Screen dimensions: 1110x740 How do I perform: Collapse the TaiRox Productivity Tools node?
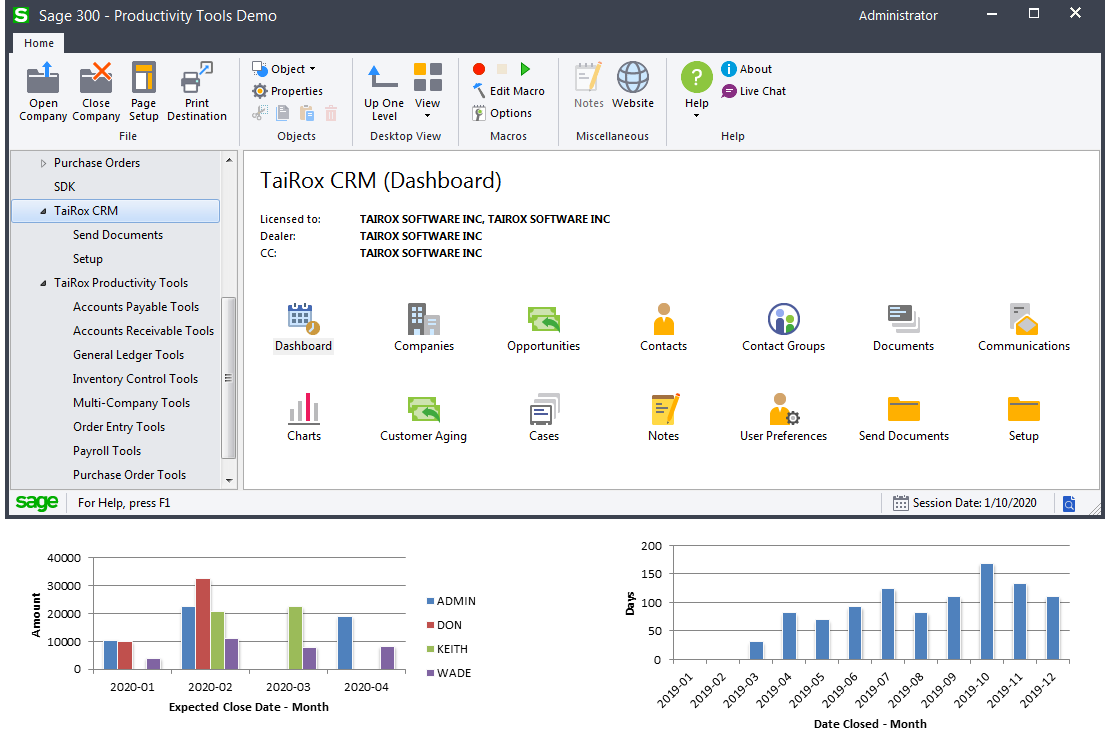click(43, 283)
